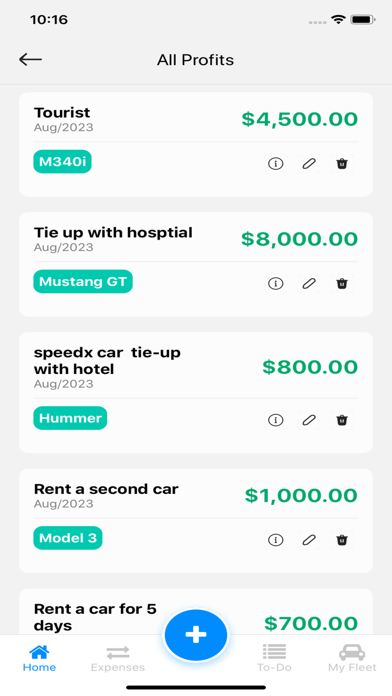
Task: View info for Tie up with hosptial
Action: coord(276,283)
